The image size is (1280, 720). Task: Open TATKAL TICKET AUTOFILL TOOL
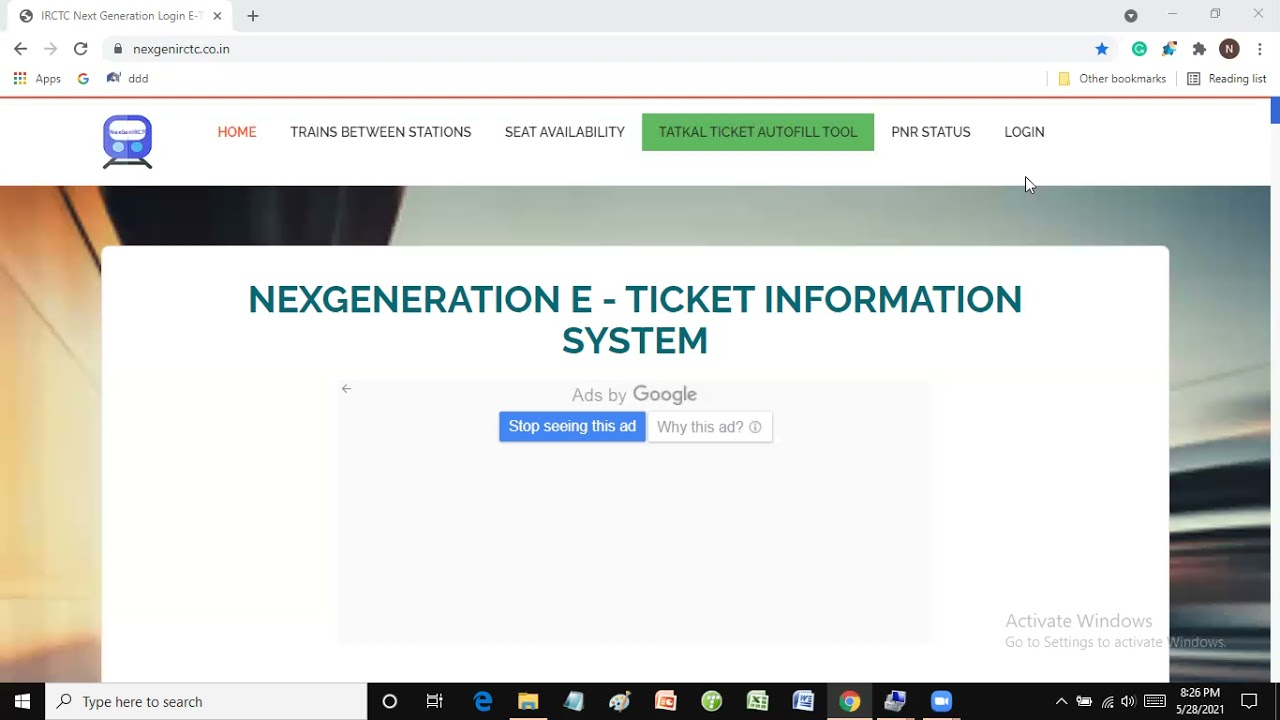point(758,132)
